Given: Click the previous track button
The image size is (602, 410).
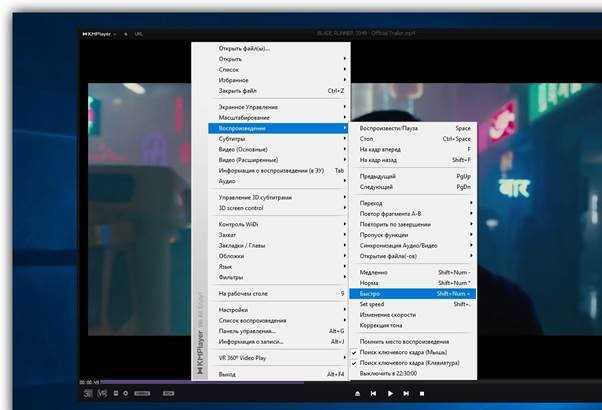Looking at the screenshot, I should (x=373, y=393).
